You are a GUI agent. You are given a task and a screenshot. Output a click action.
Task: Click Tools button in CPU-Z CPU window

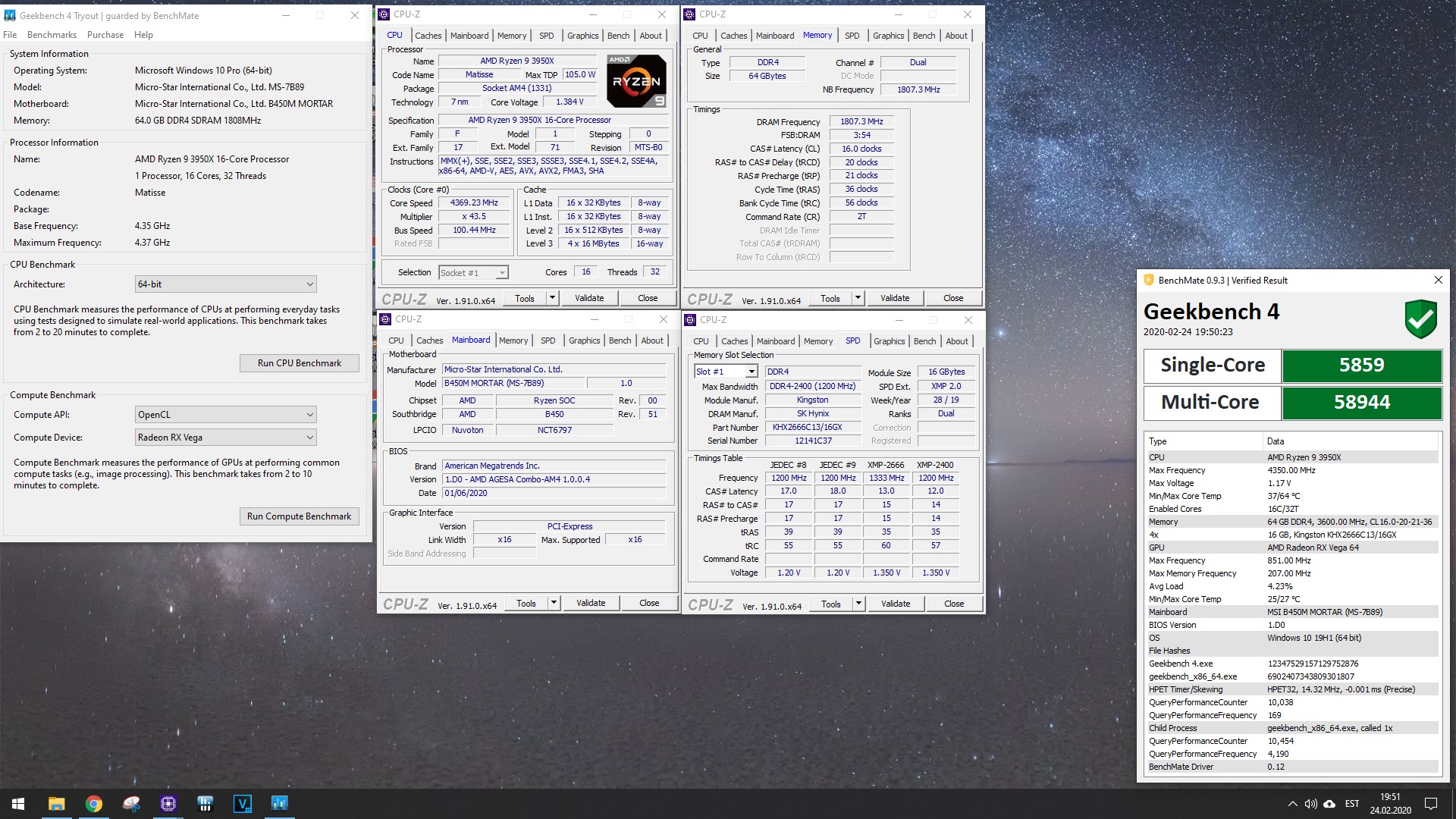click(525, 298)
